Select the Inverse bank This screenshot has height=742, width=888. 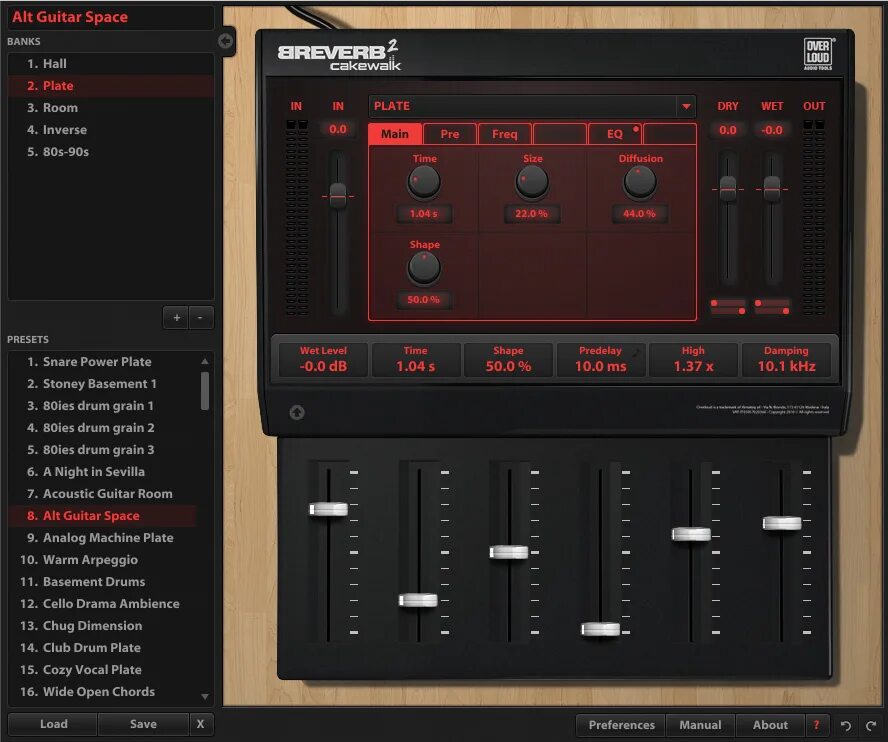point(110,130)
